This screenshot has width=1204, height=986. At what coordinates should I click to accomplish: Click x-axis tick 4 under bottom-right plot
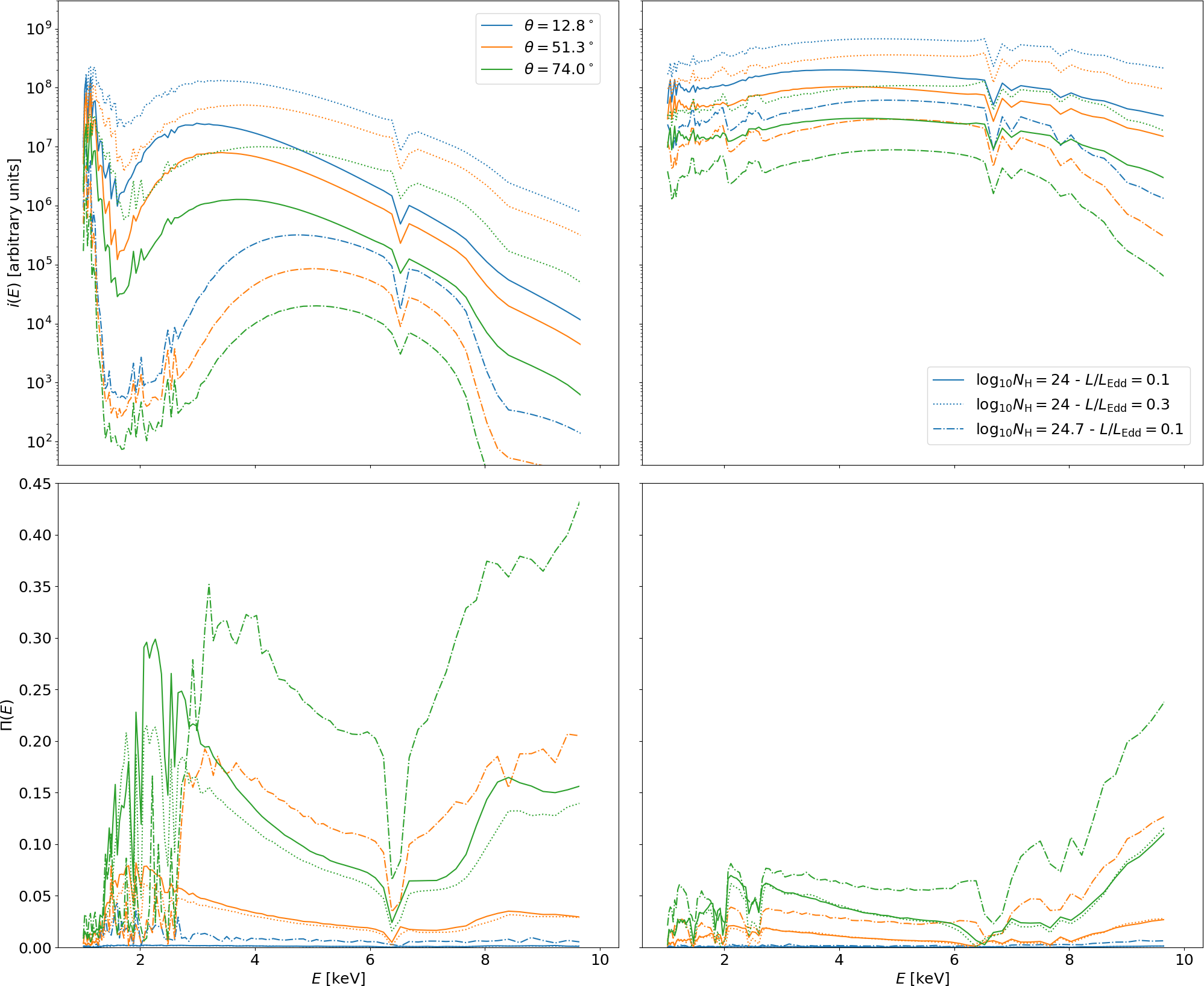(x=839, y=959)
